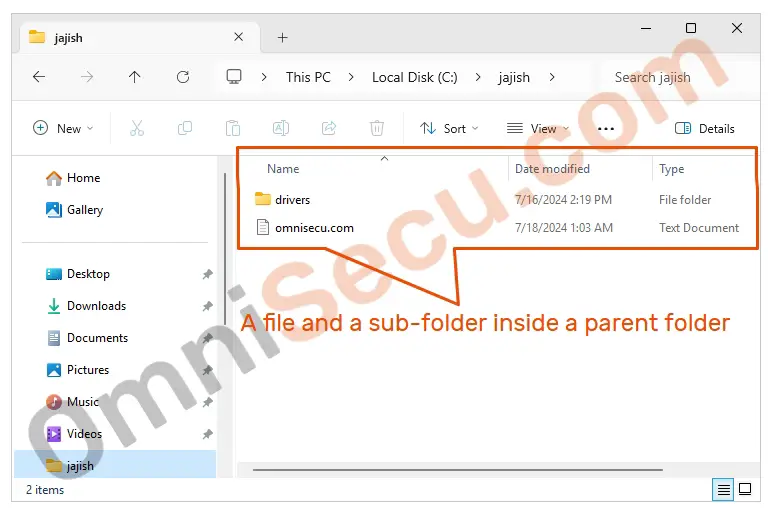Screen dimensions: 768x512
Task: Click the Paste clipboard icon
Action: point(233,128)
